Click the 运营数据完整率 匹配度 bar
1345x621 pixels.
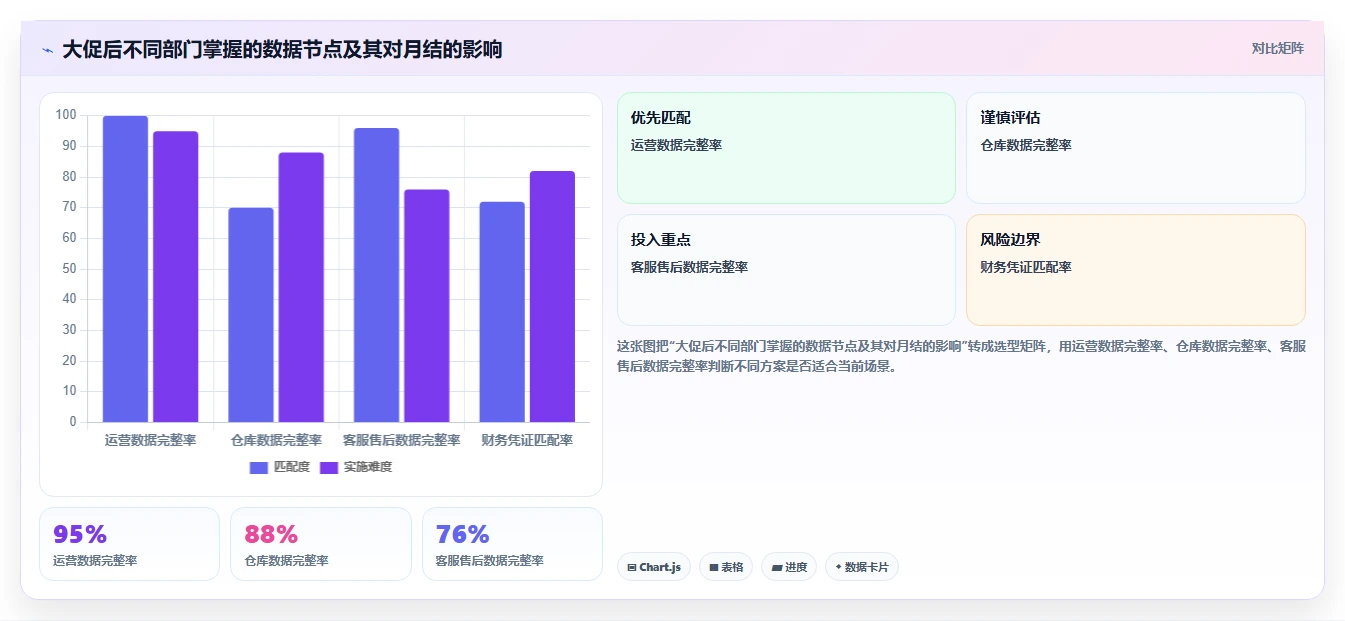point(125,269)
